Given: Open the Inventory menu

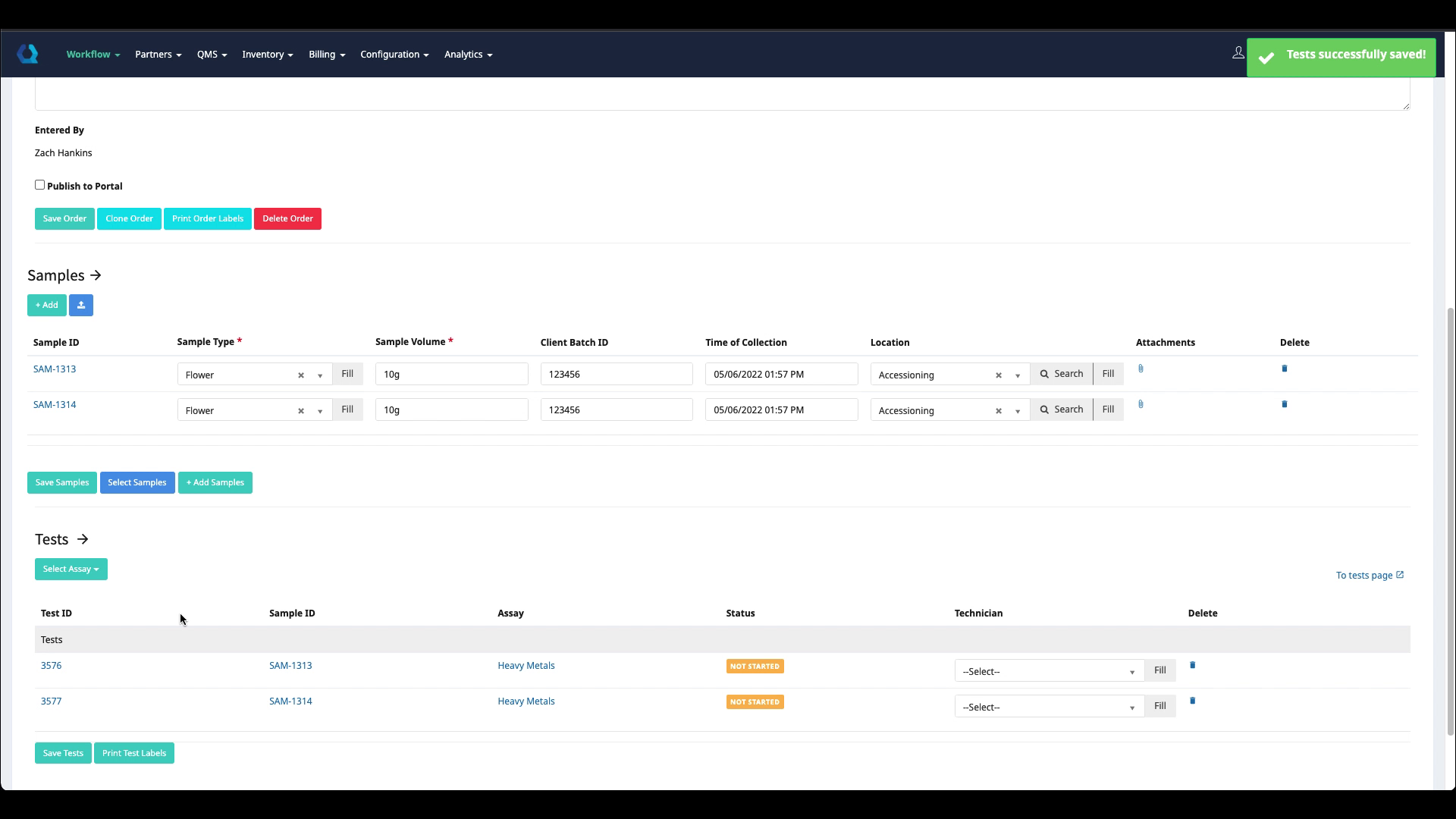Looking at the screenshot, I should pos(267,55).
